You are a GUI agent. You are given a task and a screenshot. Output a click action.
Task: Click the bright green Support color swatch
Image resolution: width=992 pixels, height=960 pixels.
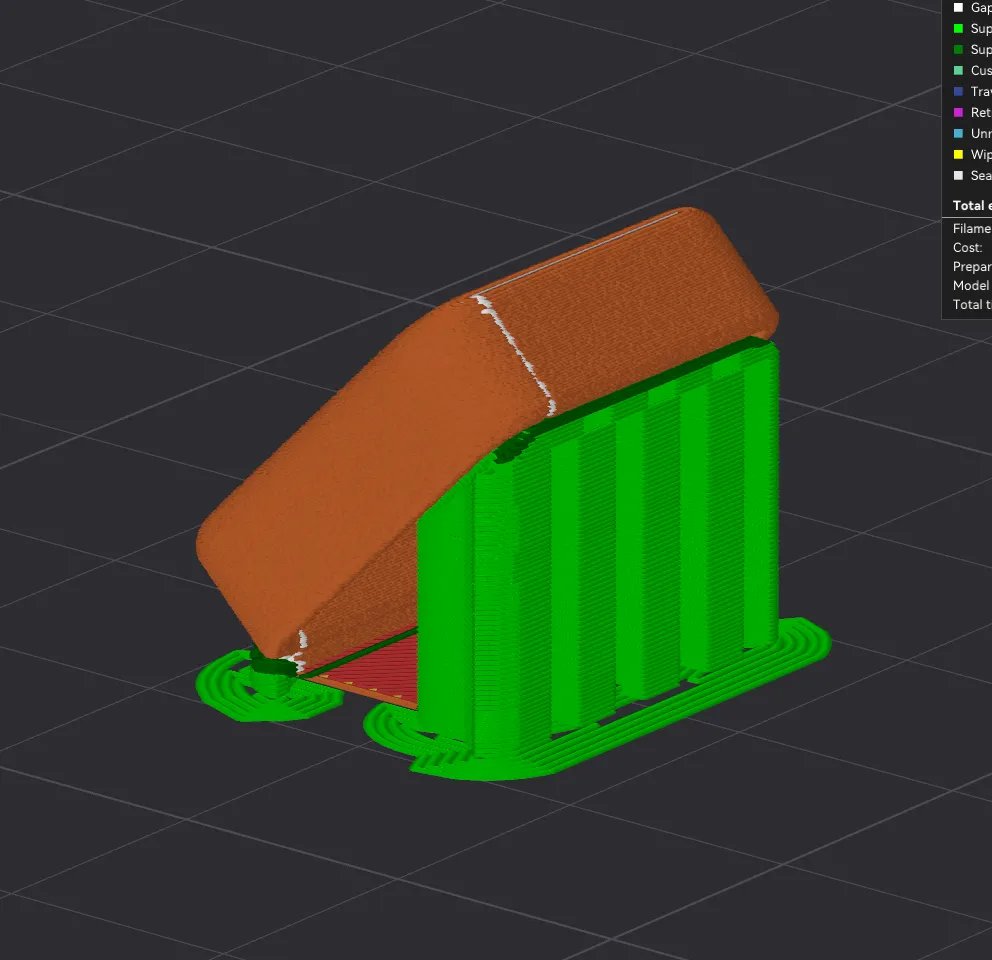pos(958,29)
